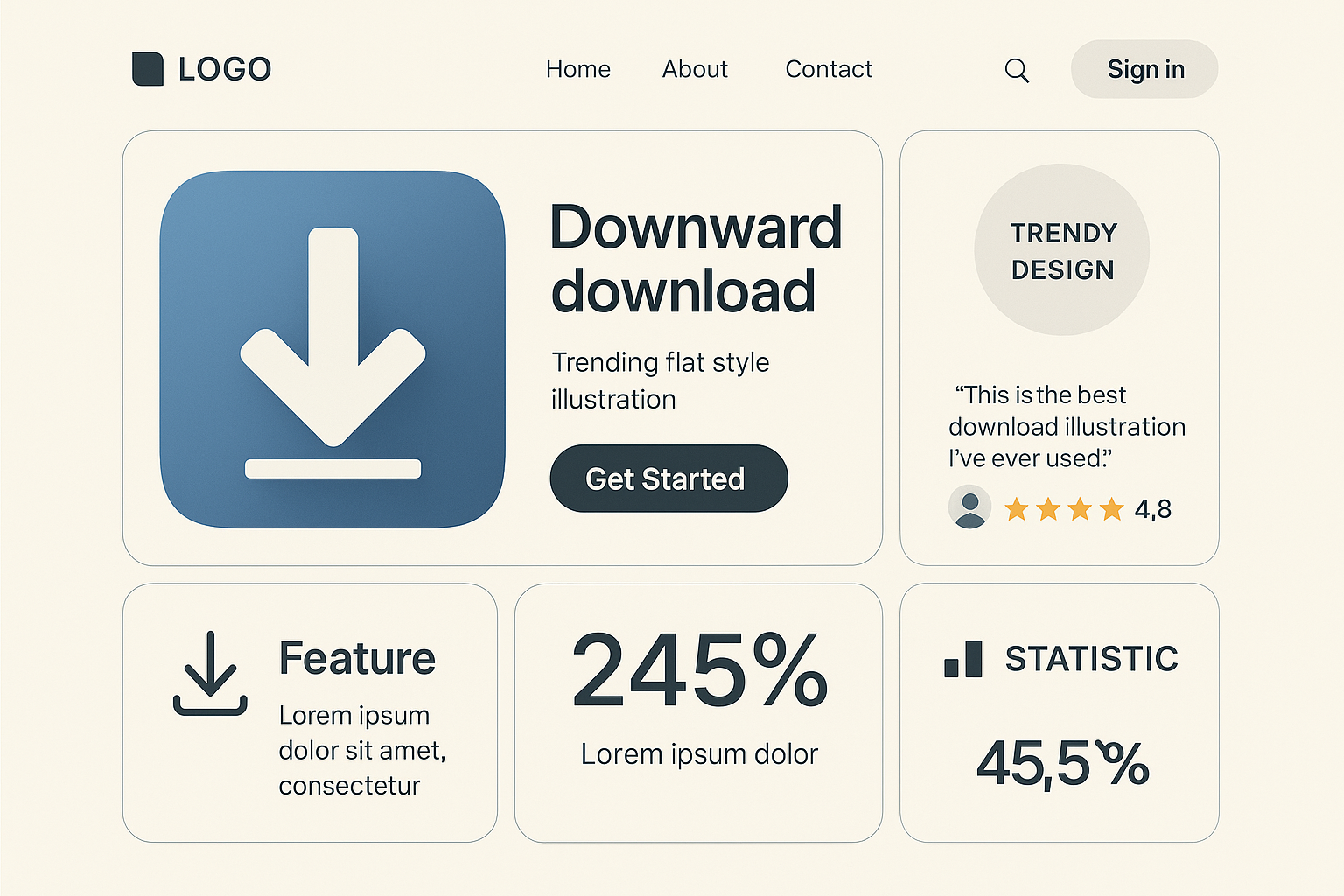Open search with the magnifier icon

1016,70
